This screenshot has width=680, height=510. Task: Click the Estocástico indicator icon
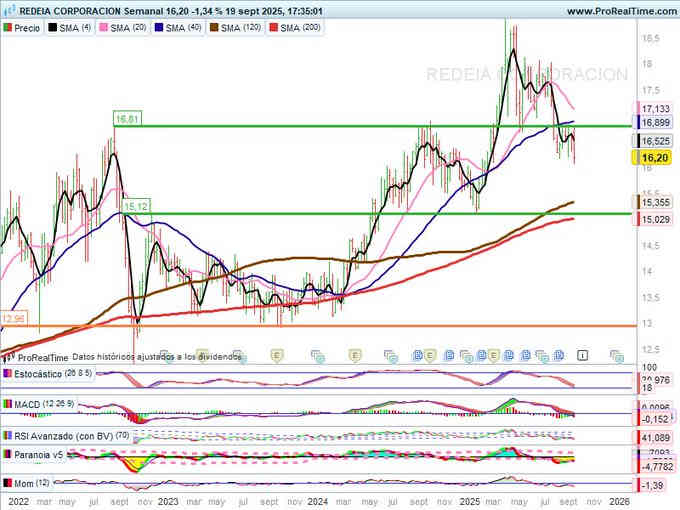[x=7, y=373]
